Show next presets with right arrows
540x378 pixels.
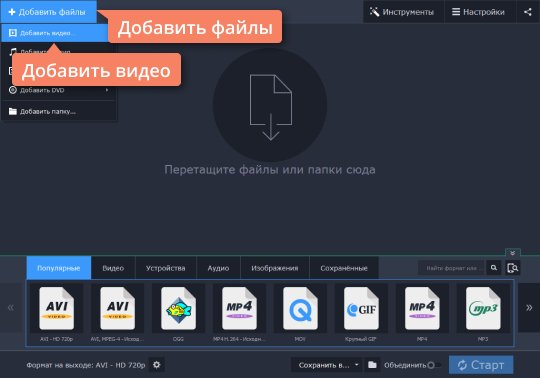click(529, 307)
